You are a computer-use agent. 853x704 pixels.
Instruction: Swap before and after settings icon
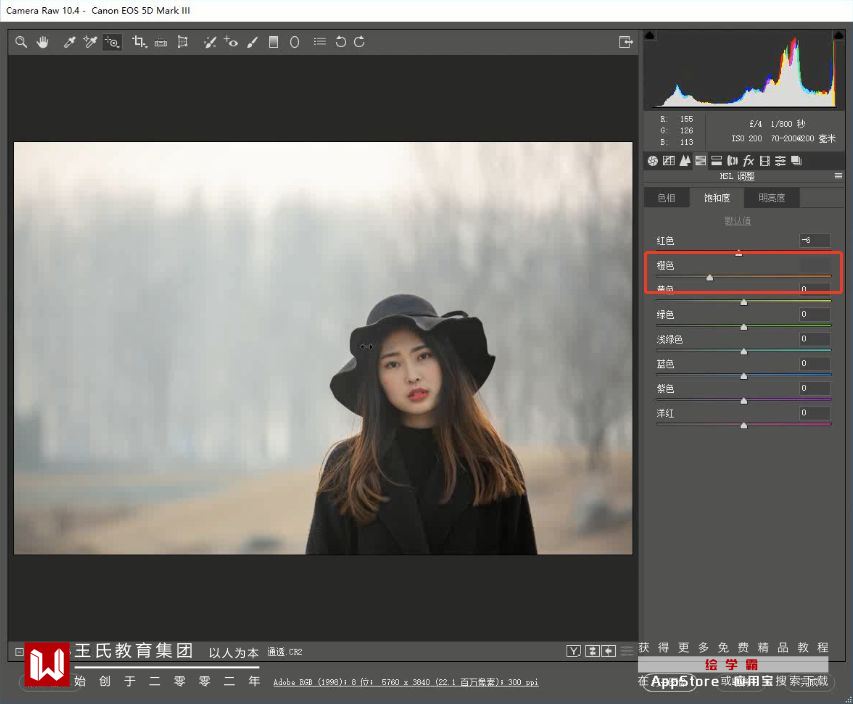[592, 651]
